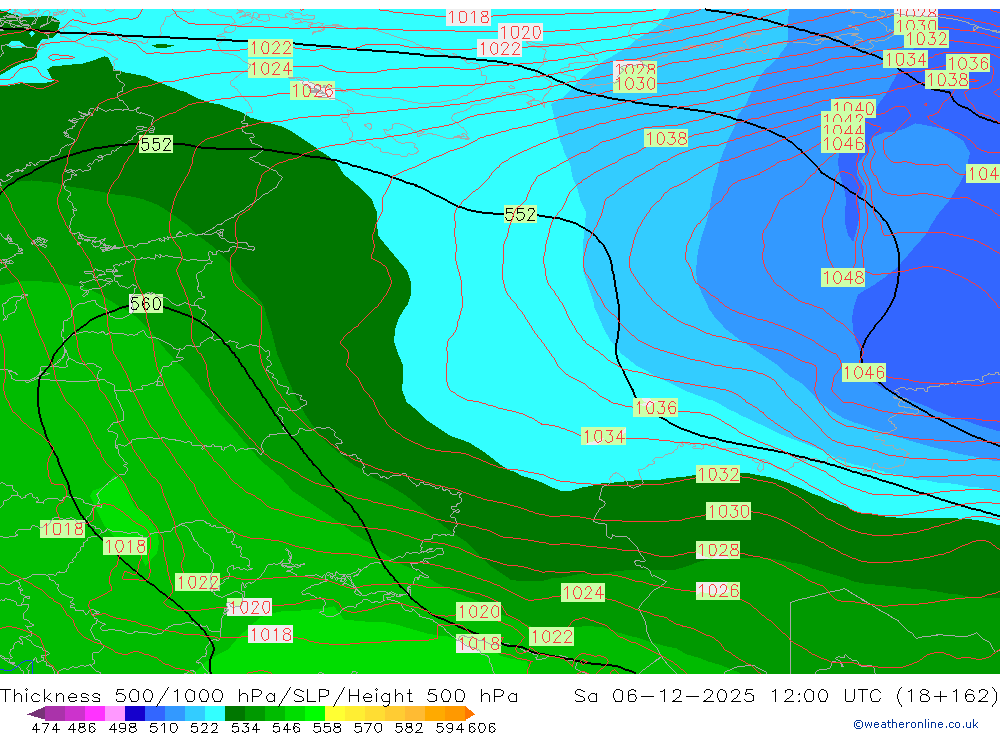Click the 594 legend value
The image size is (1000, 733).
[x=450, y=727]
